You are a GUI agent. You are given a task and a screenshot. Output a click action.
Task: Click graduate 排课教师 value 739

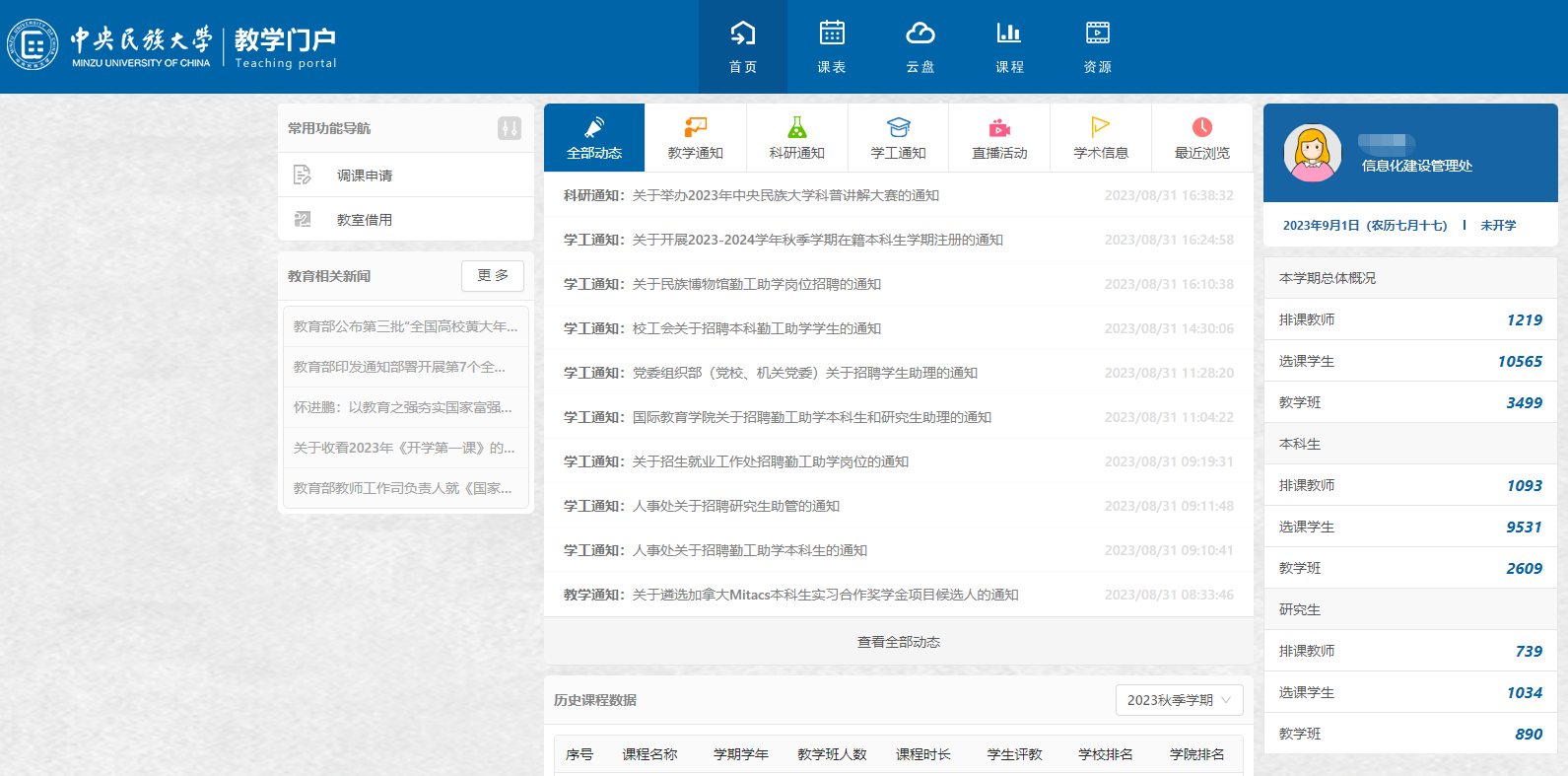point(1530,651)
